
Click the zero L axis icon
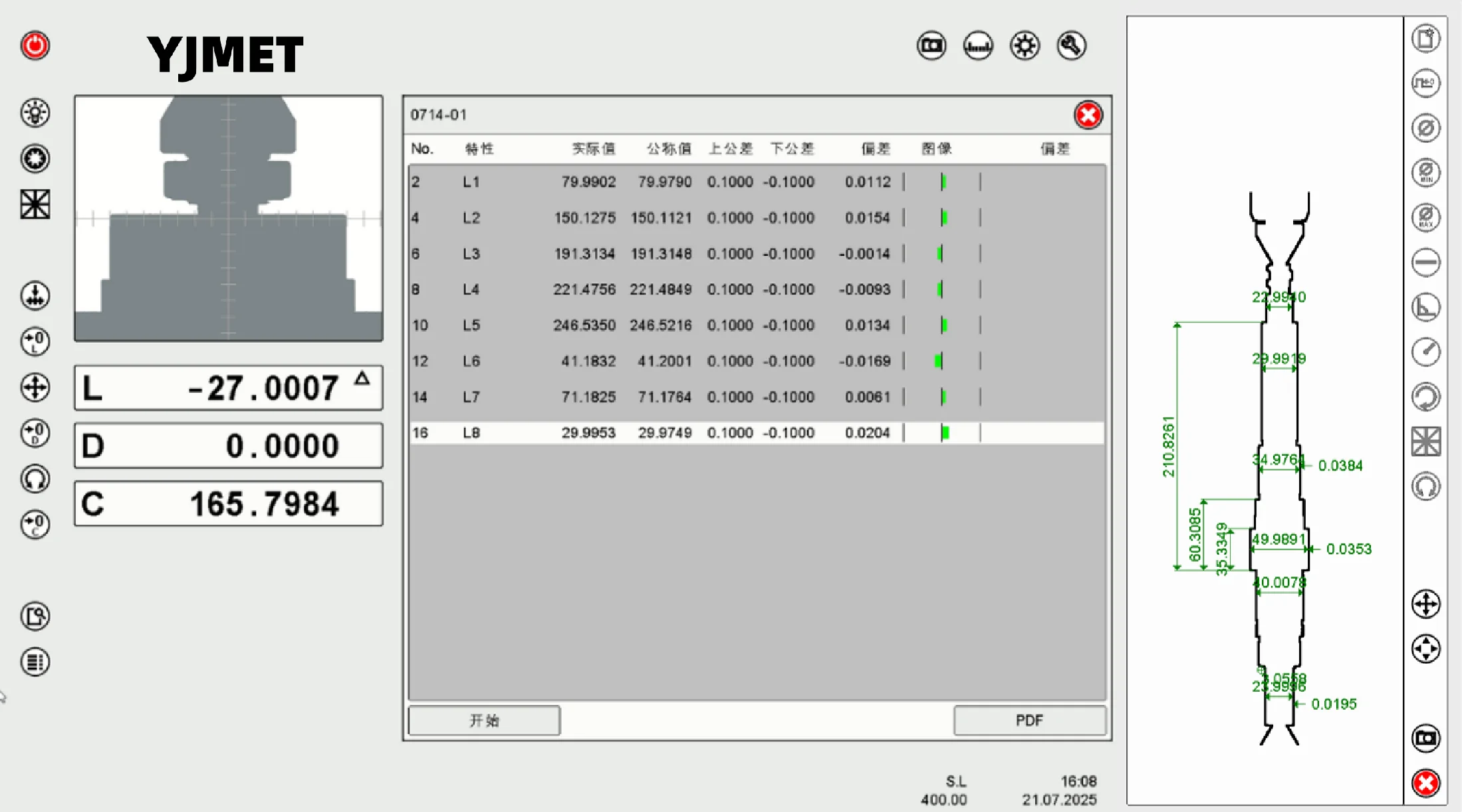35,342
